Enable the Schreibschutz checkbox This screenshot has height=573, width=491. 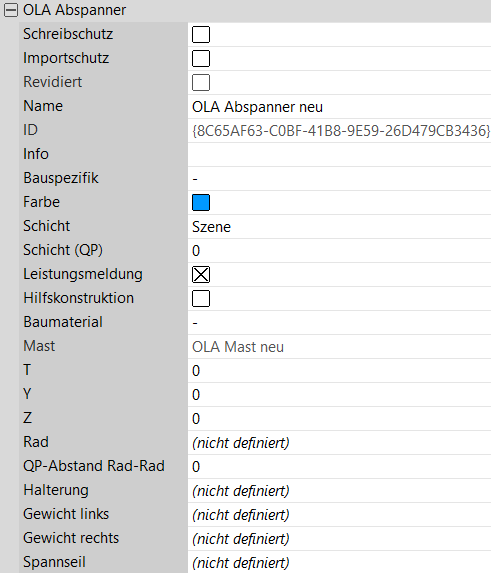click(201, 35)
